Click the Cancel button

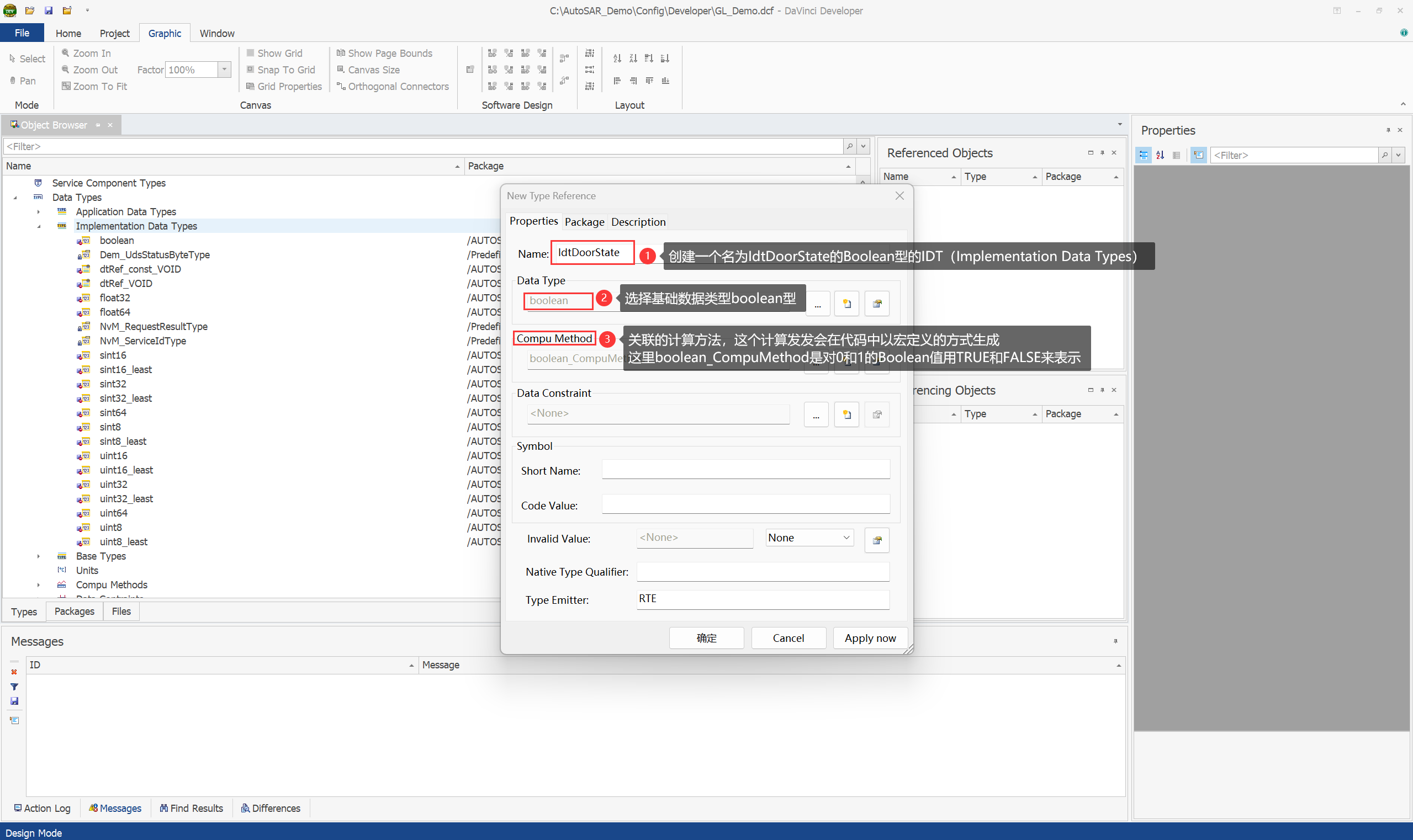tap(788, 638)
